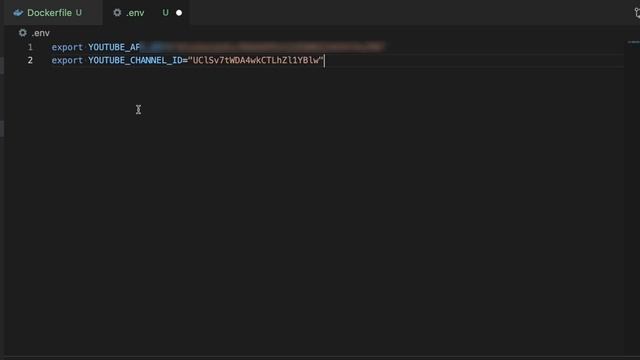The height and width of the screenshot is (360, 640).
Task: Click the gear icon in the breadcrumb
Action: 22,33
